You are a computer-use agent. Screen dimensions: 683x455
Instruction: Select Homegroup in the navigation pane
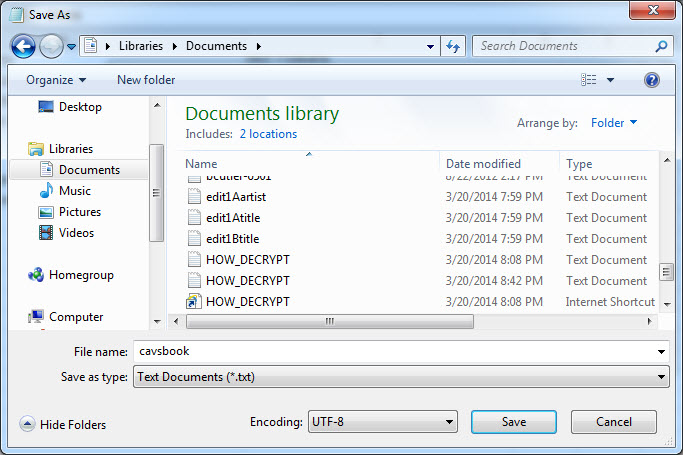point(81,275)
